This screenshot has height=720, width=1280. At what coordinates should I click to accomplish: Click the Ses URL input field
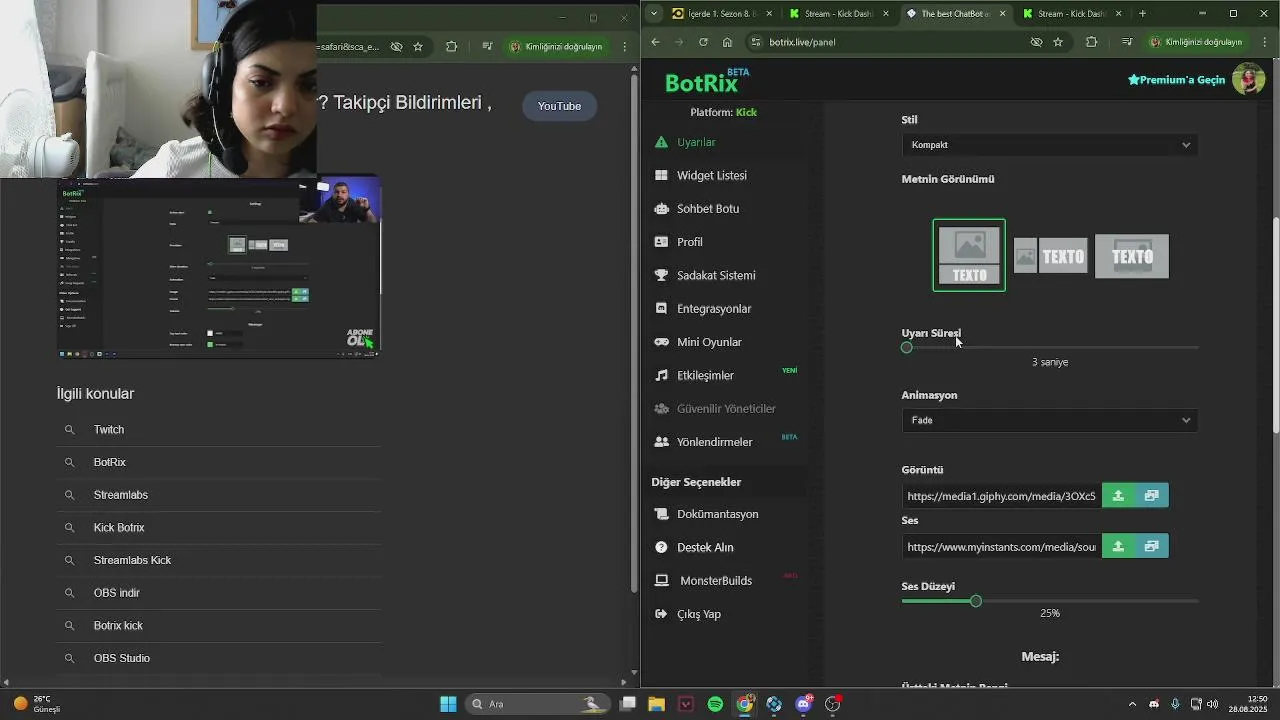[1001, 546]
